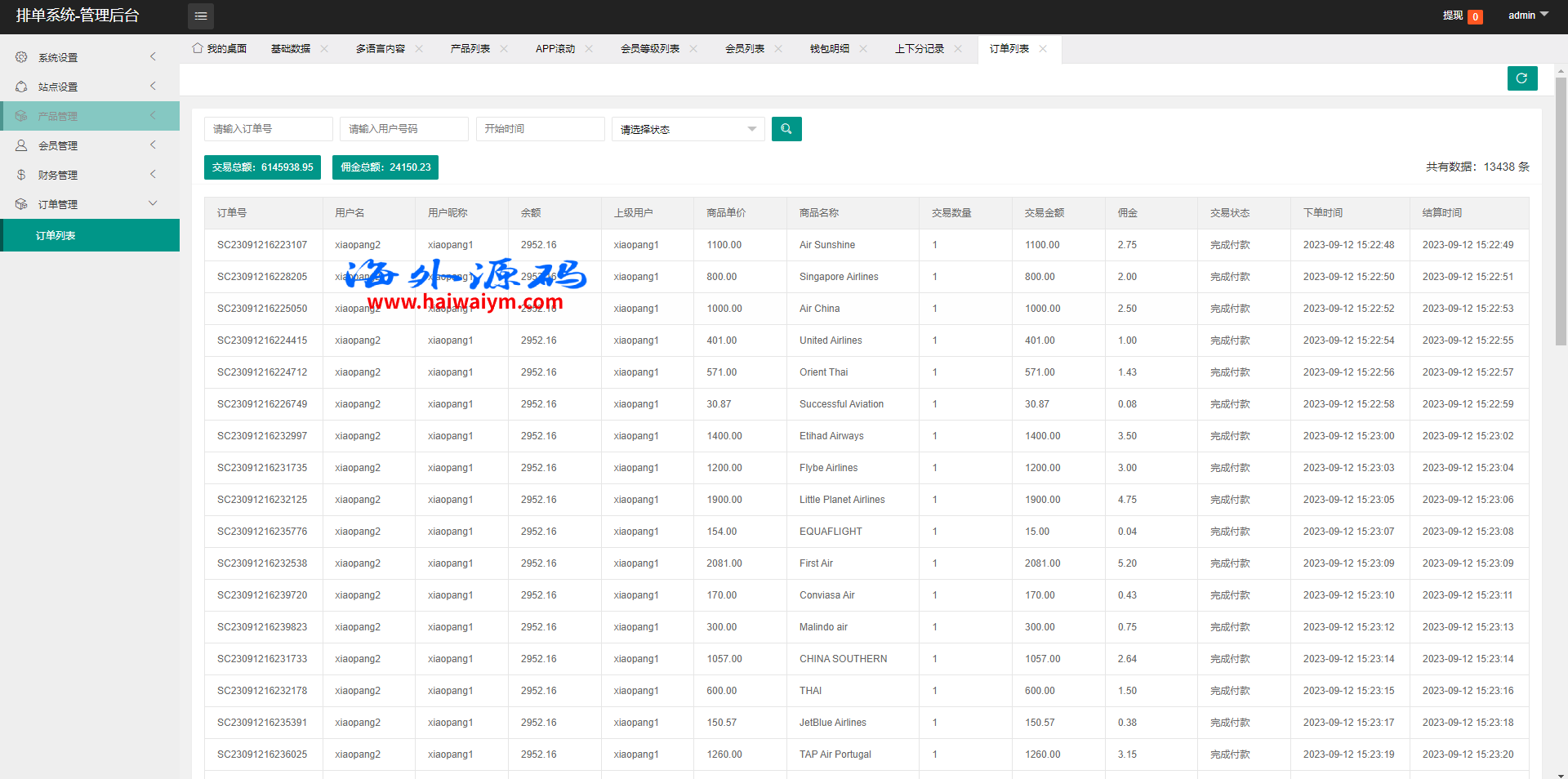The image size is (1568, 779).
Task: Click the 提现 notification badge
Action: 1475,16
